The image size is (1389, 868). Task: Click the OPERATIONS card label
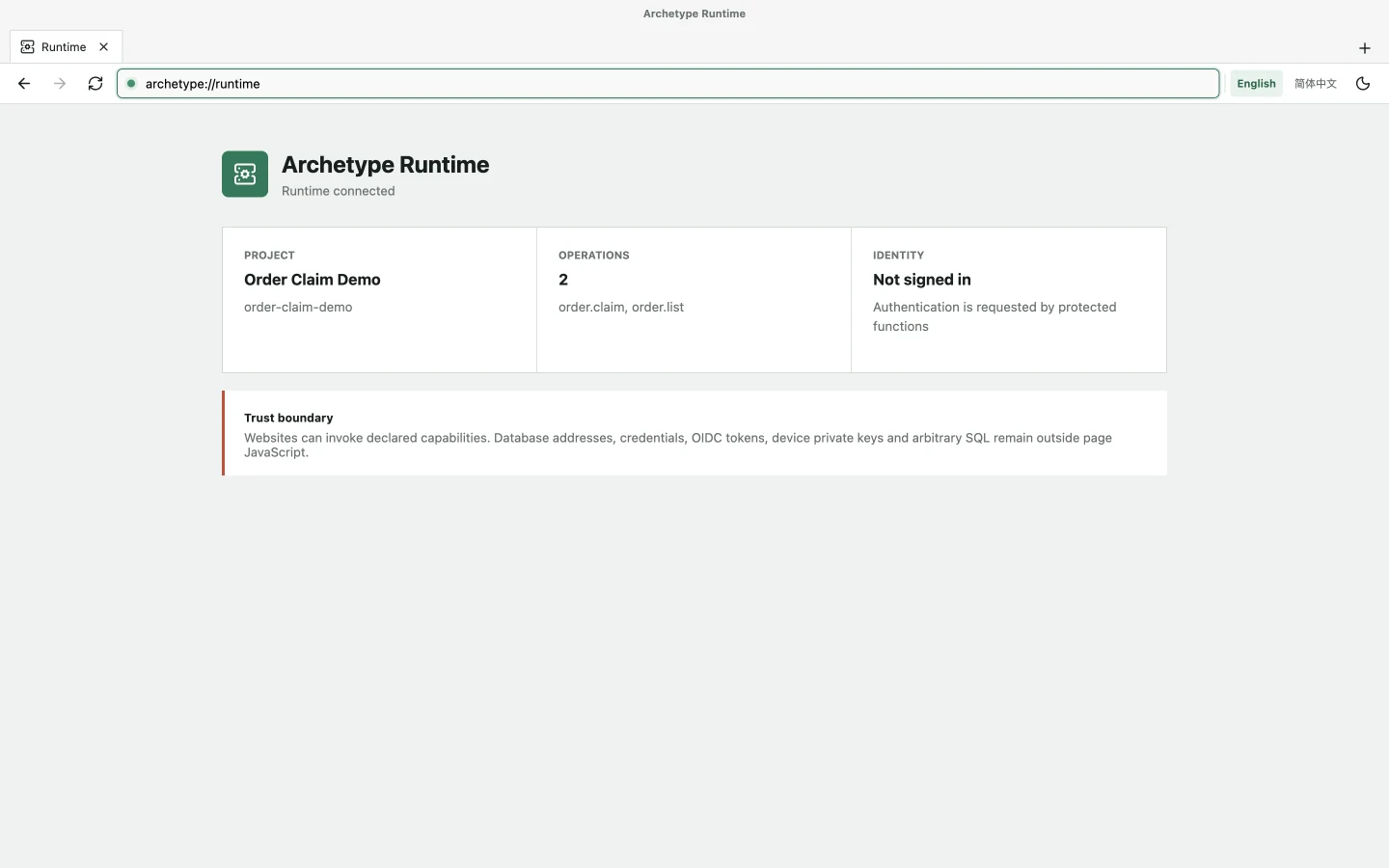[x=594, y=256]
